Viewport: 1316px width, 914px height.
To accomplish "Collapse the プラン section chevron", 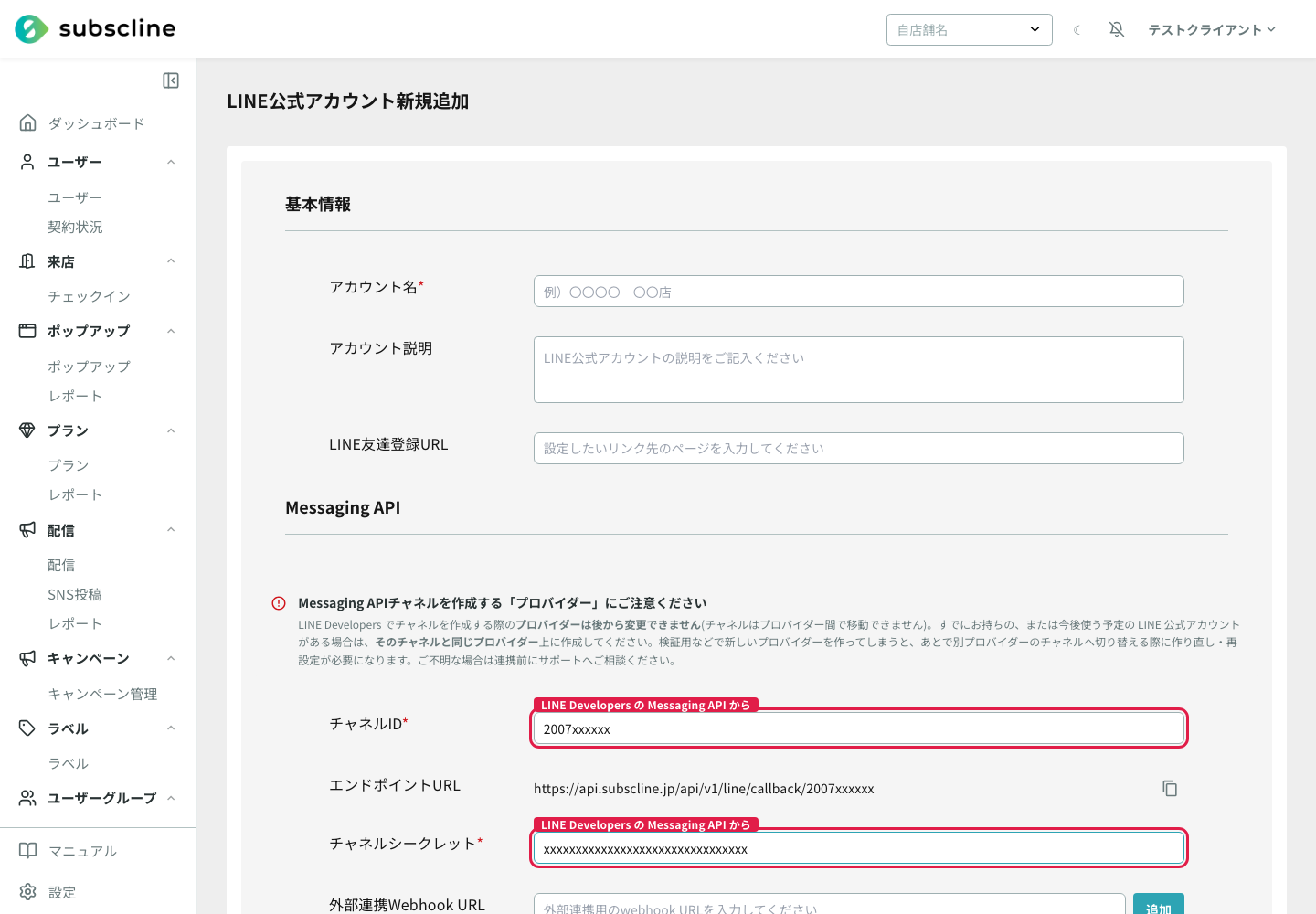I will [x=171, y=430].
